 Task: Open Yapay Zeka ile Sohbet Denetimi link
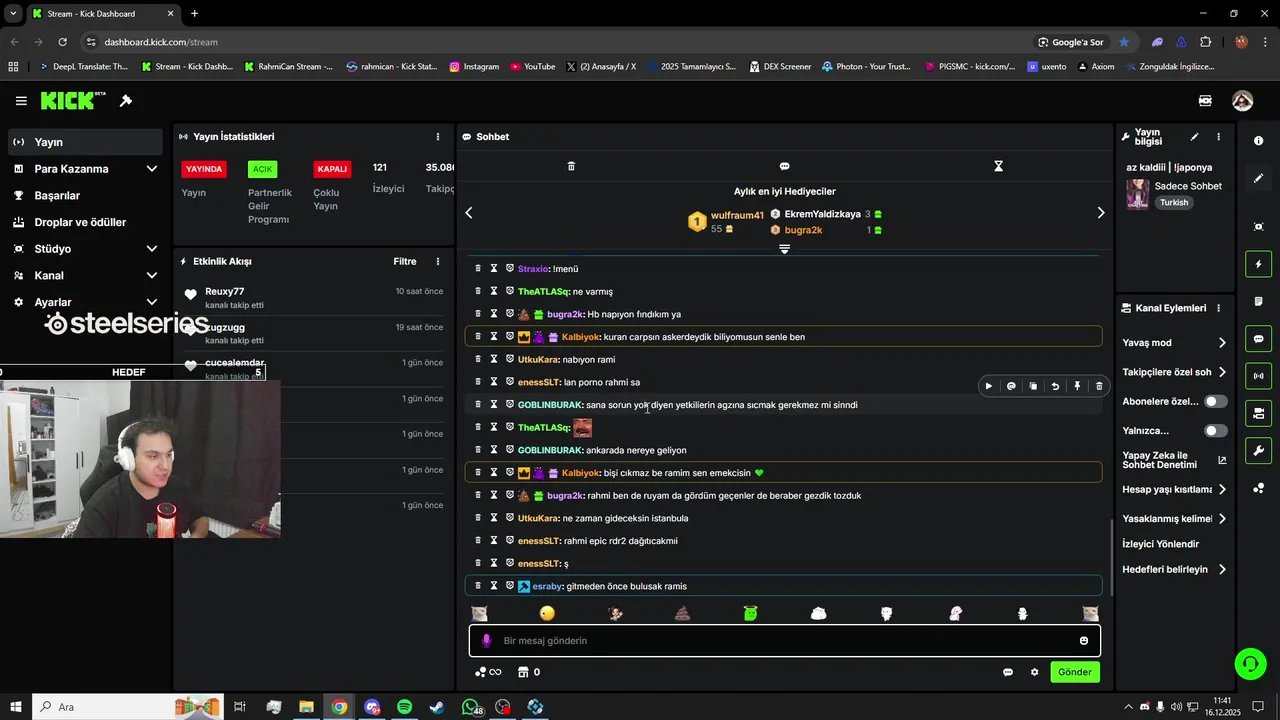point(1175,460)
